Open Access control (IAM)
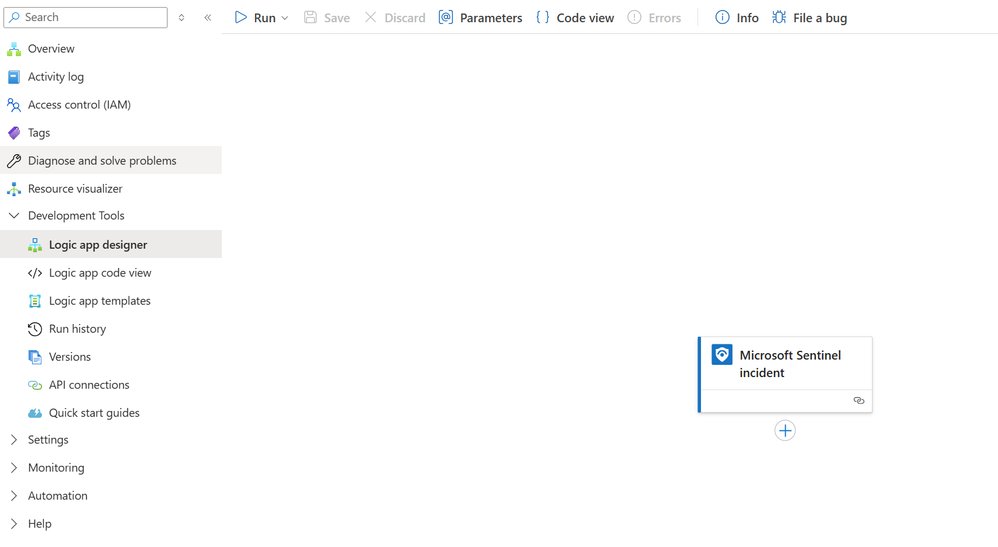998x547 pixels. (111, 104)
